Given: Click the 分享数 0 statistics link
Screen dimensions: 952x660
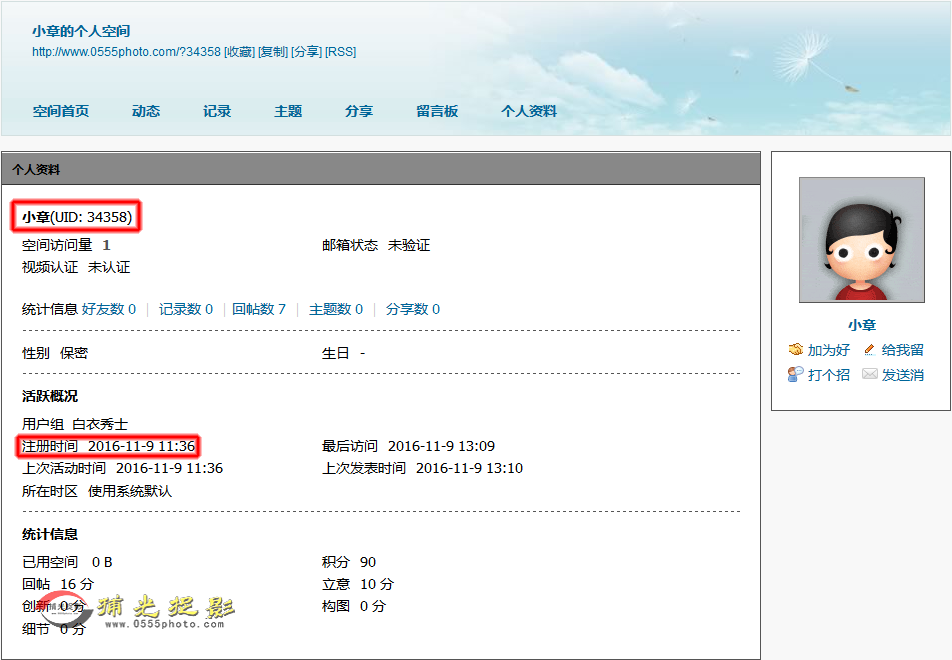Looking at the screenshot, I should pyautogui.click(x=413, y=309).
